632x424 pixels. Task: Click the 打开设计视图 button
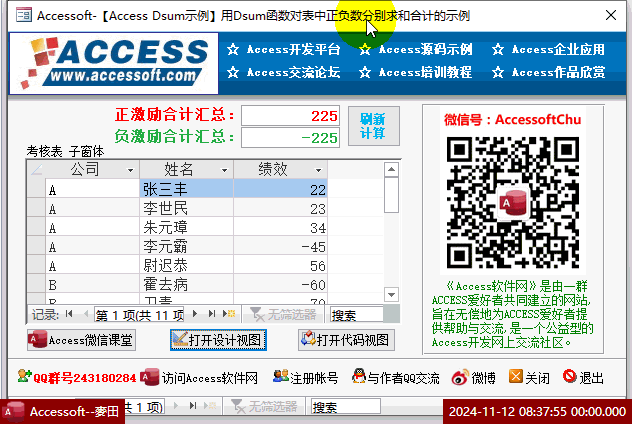point(218,340)
